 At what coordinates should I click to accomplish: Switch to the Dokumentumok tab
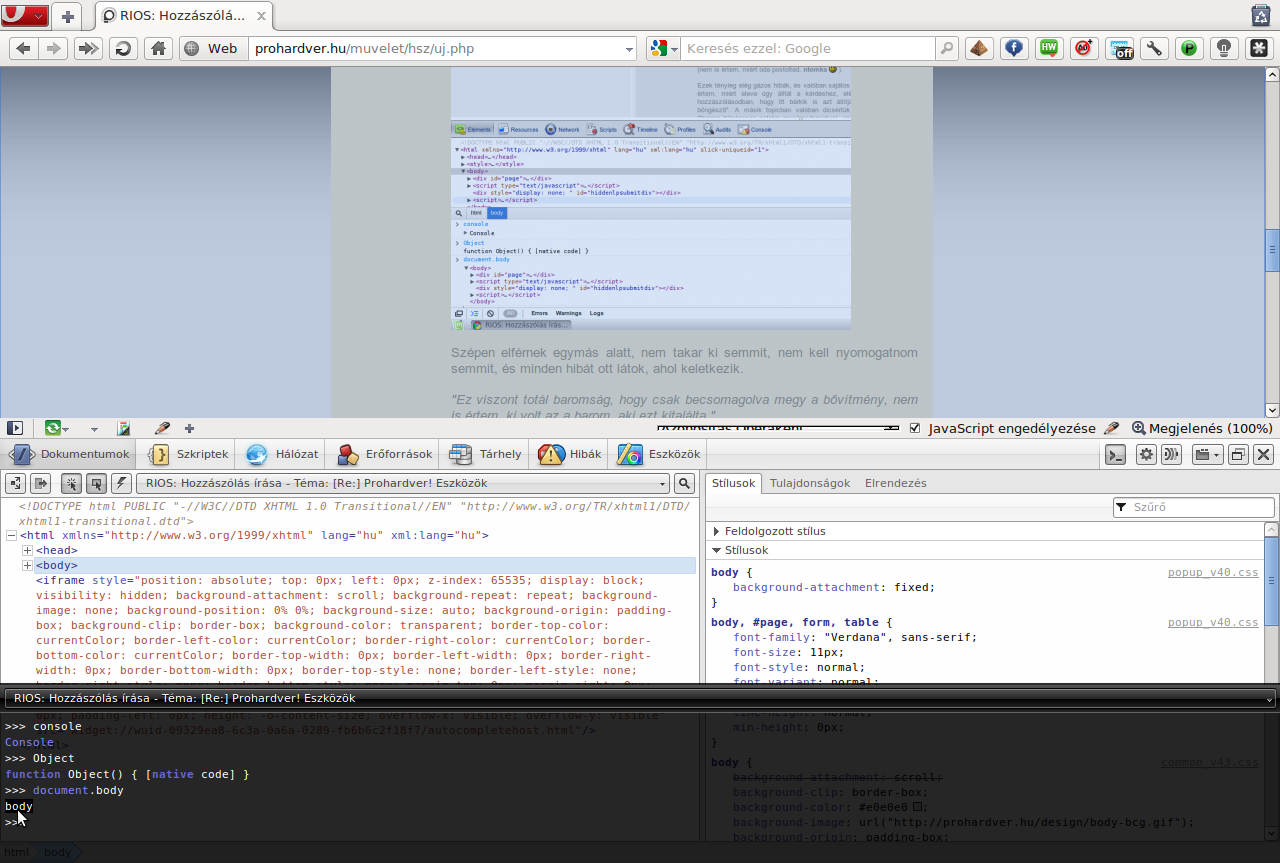click(x=70, y=454)
